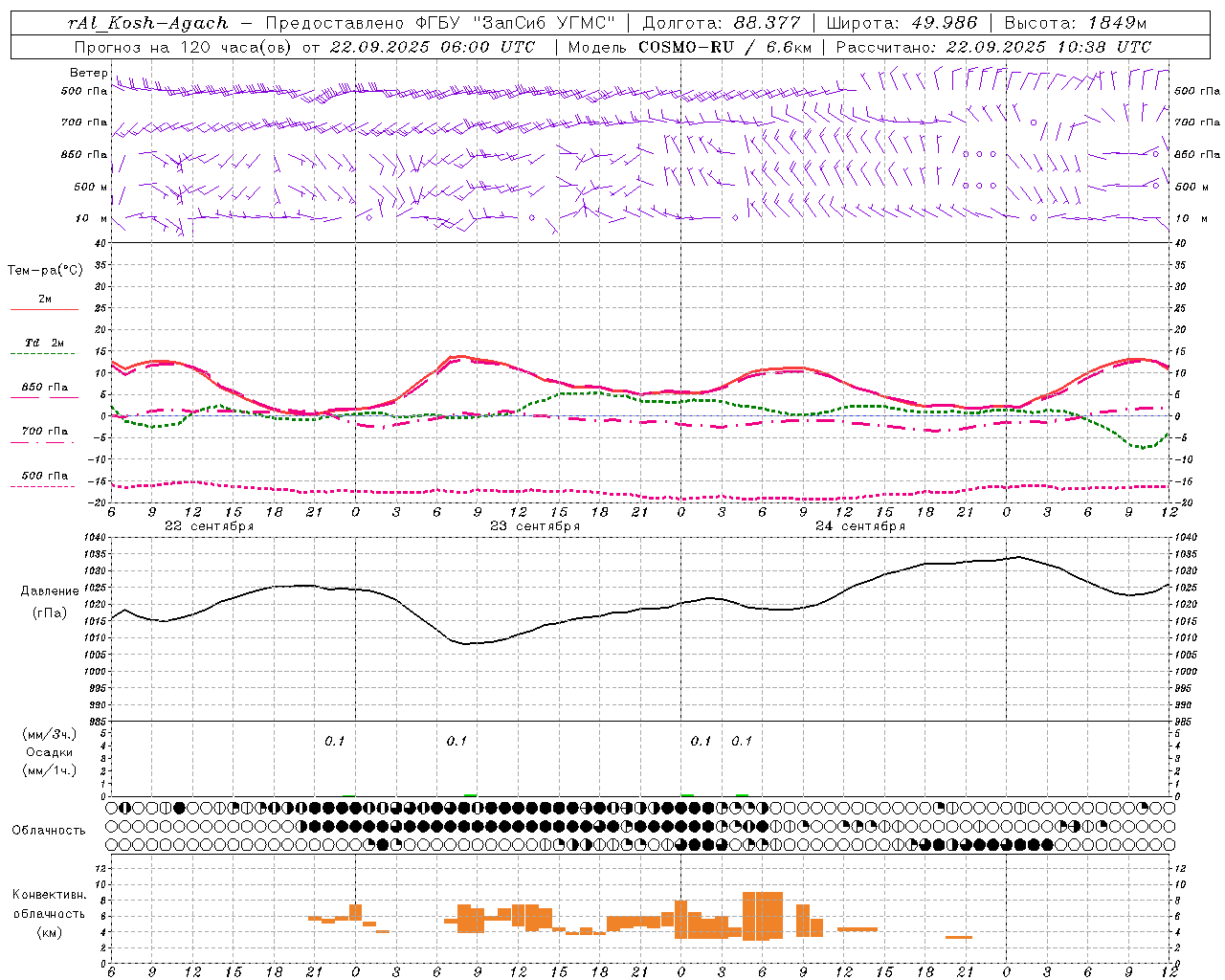Click the green dashed 'Td 2м' legend line
The image size is (1225, 980).
point(44,354)
